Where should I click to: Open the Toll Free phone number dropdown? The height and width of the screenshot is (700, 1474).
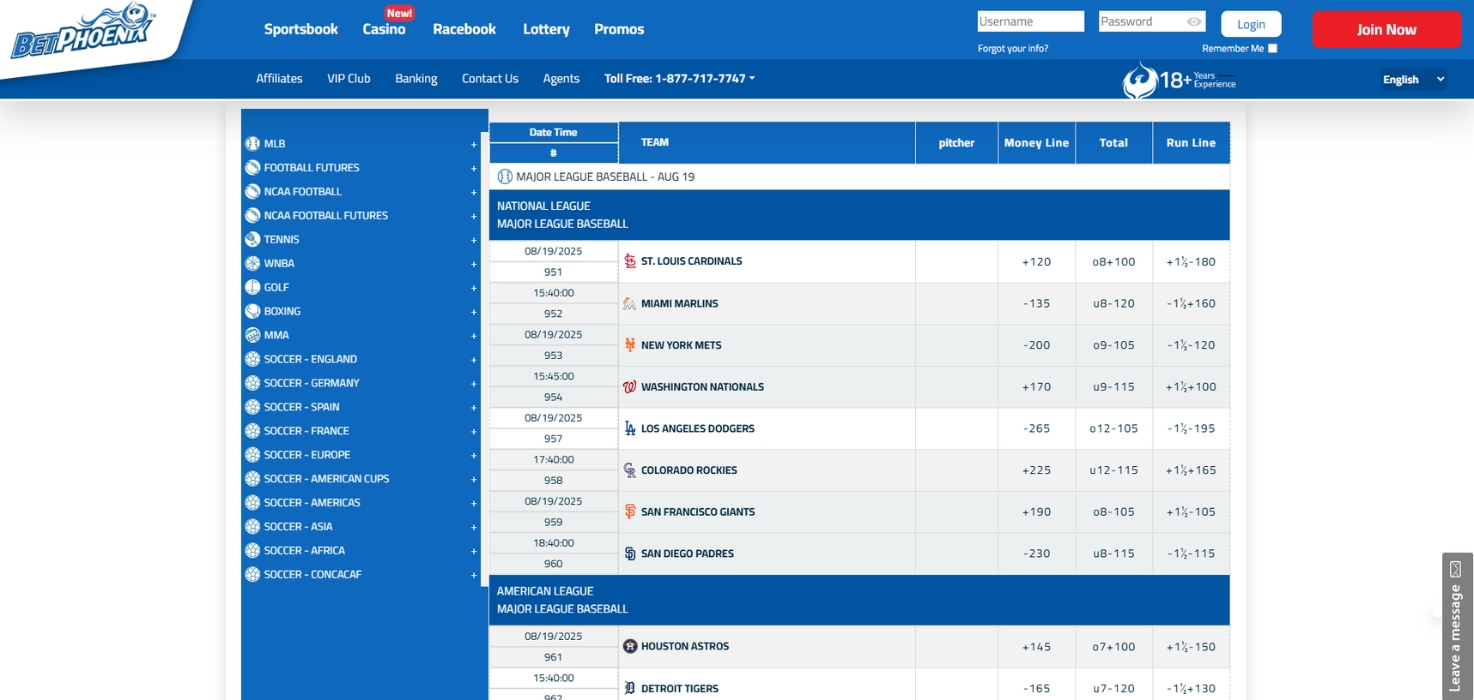pyautogui.click(x=679, y=78)
